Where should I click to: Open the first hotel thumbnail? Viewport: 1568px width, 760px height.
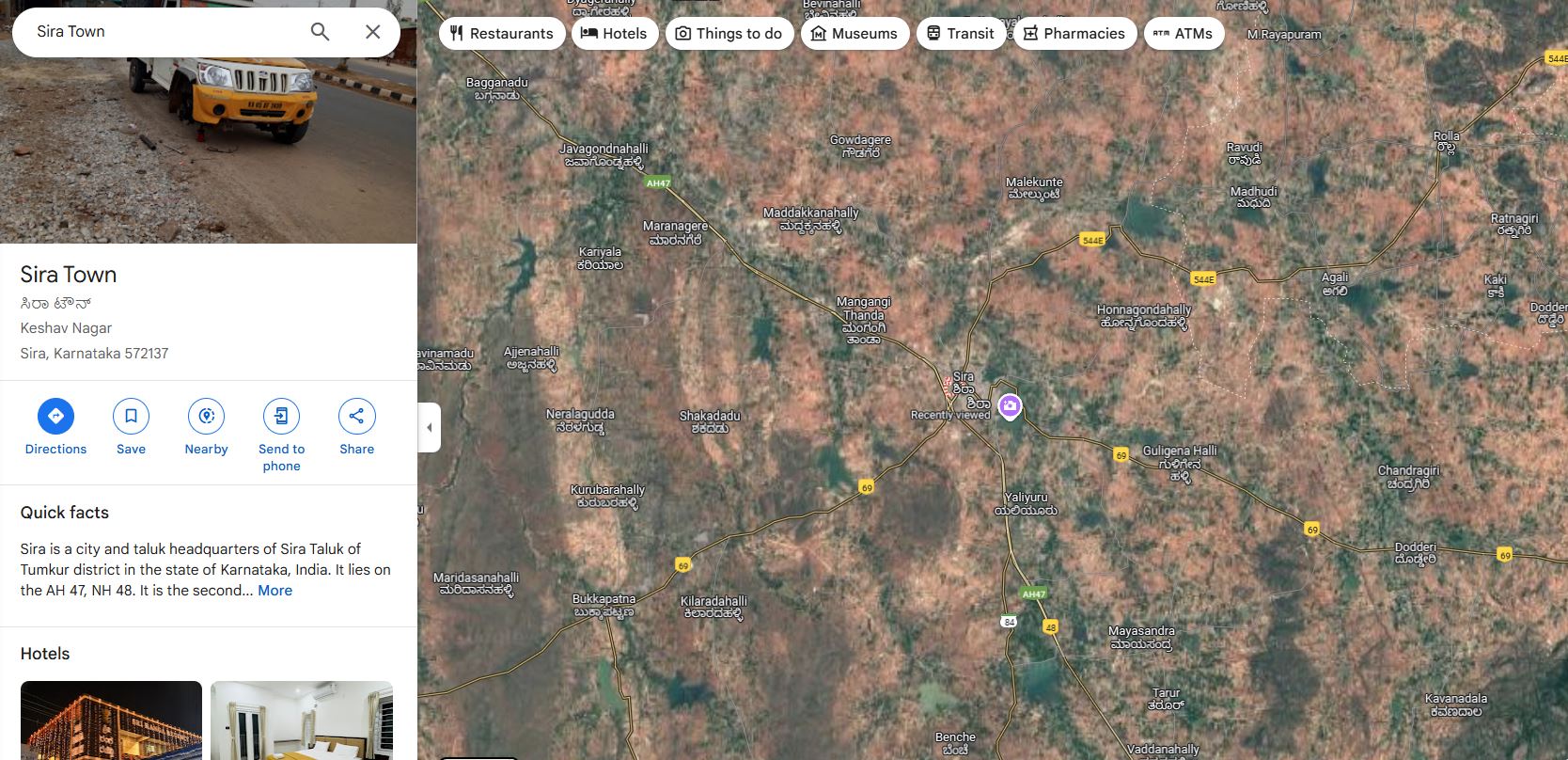(x=111, y=720)
